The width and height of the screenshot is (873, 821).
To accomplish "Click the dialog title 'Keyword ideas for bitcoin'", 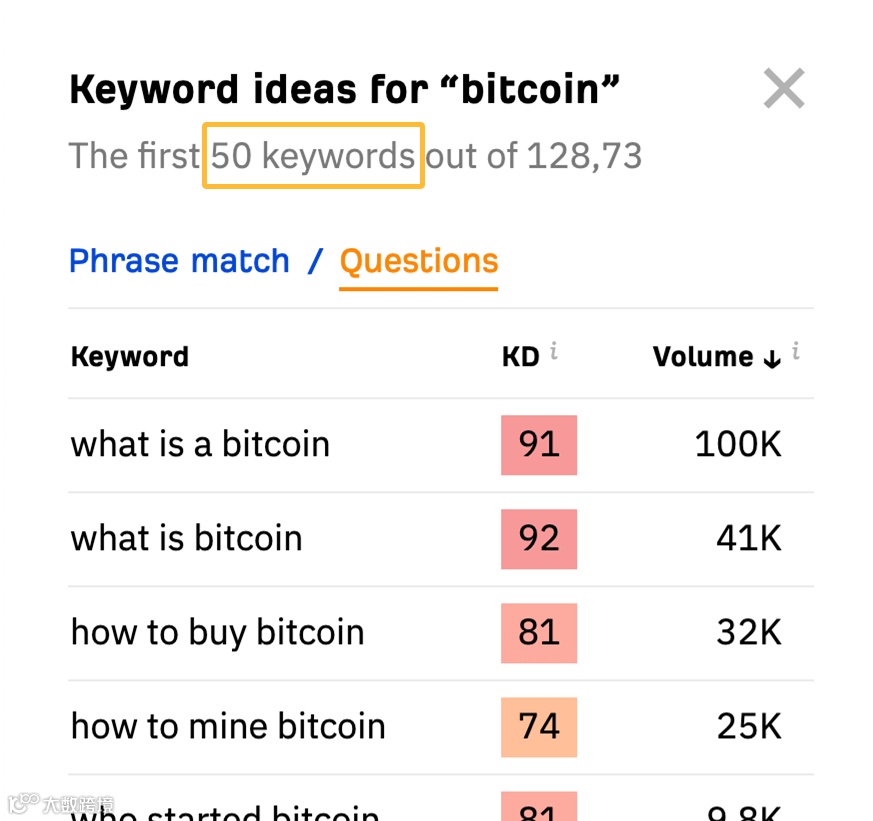I will (x=344, y=89).
